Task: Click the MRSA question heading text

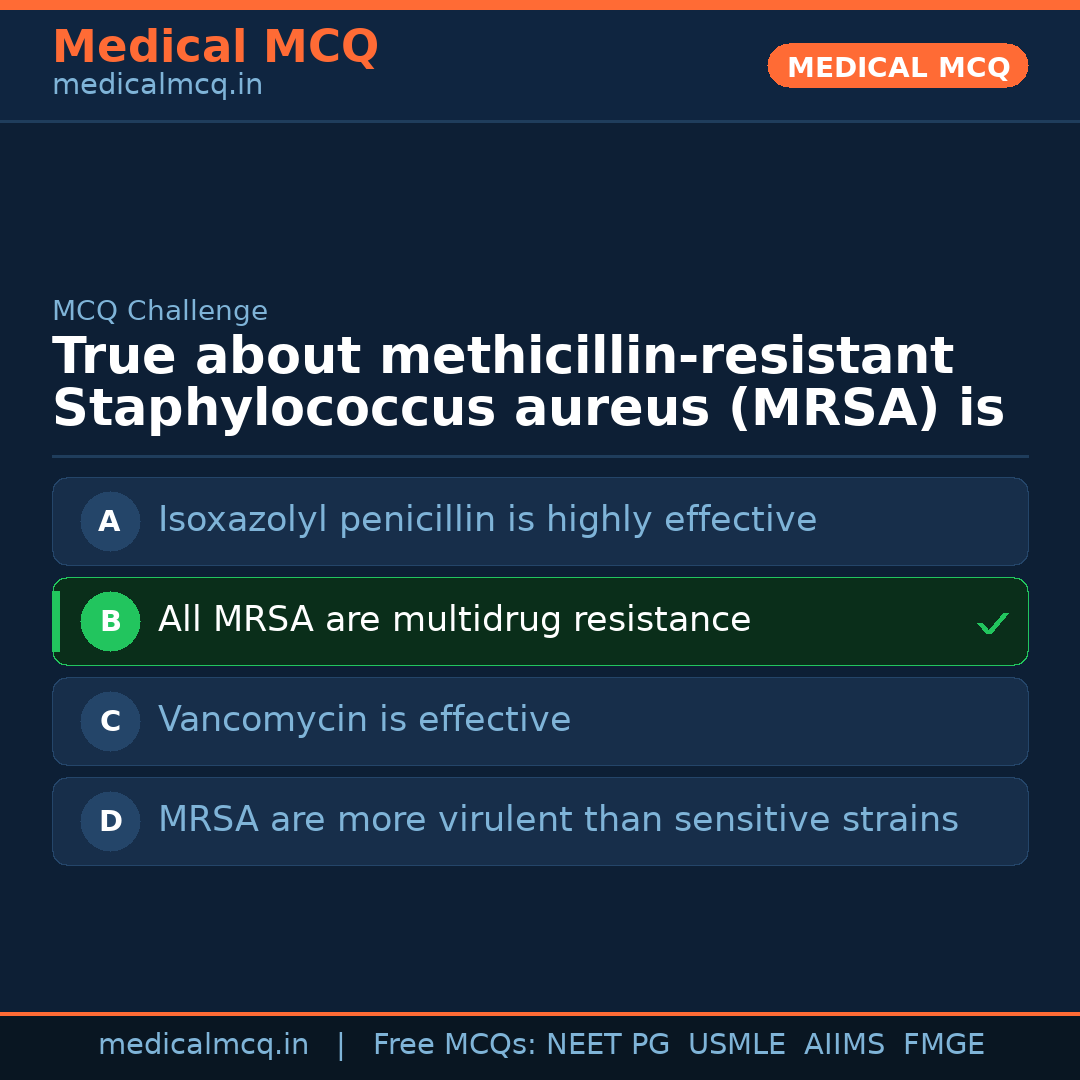Action: click(x=528, y=383)
